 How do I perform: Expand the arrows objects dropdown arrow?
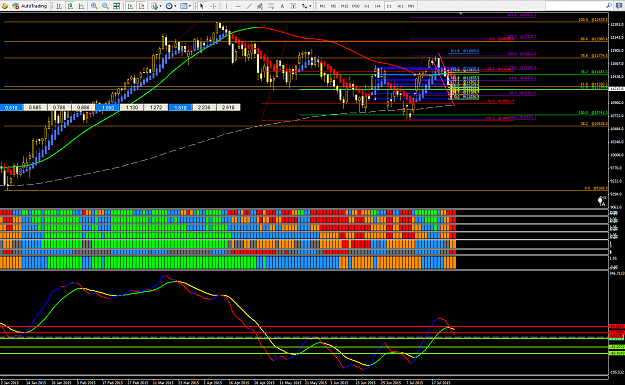311,6
